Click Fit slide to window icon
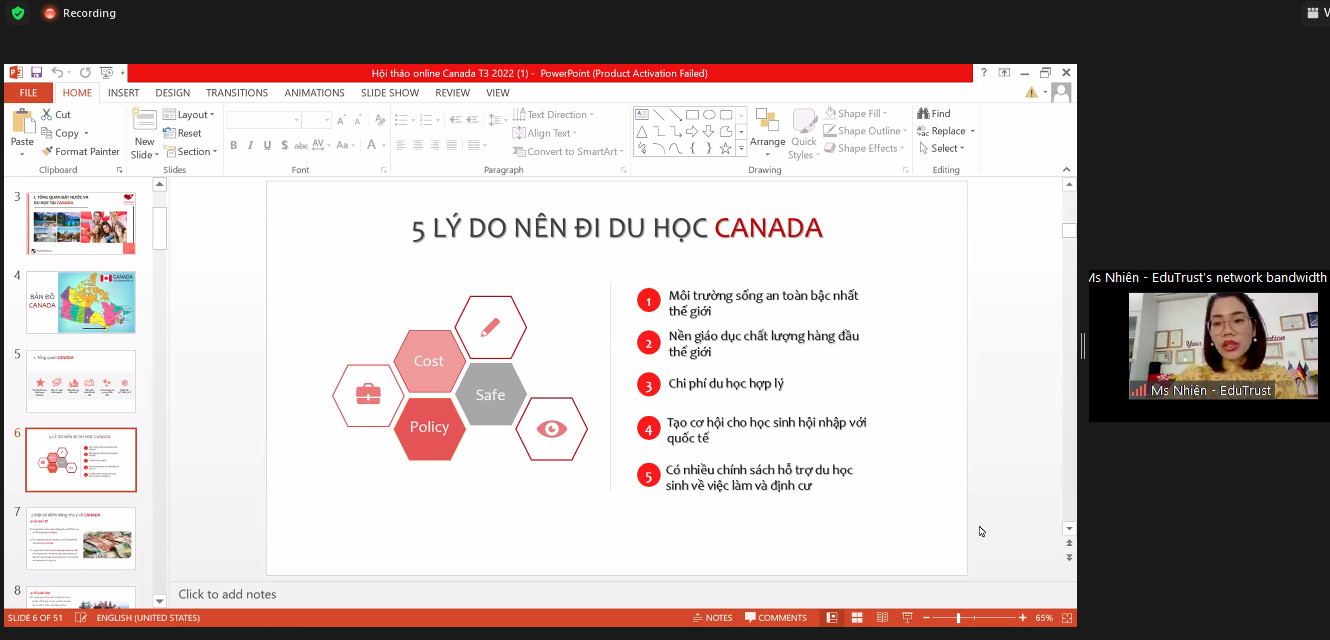Screen dimensions: 1330x640 pos(1066,618)
